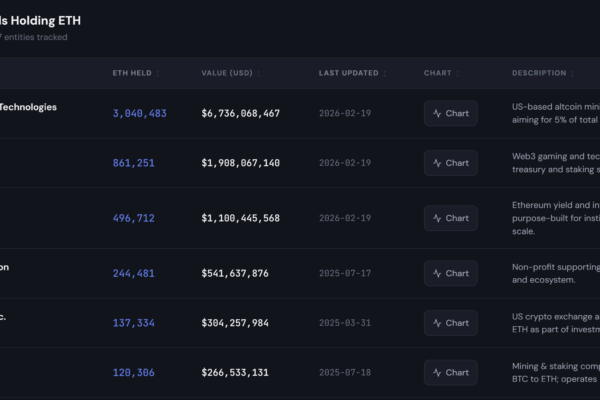Click the 861,251 ETH held value
This screenshot has width=600, height=400.
[133, 163]
